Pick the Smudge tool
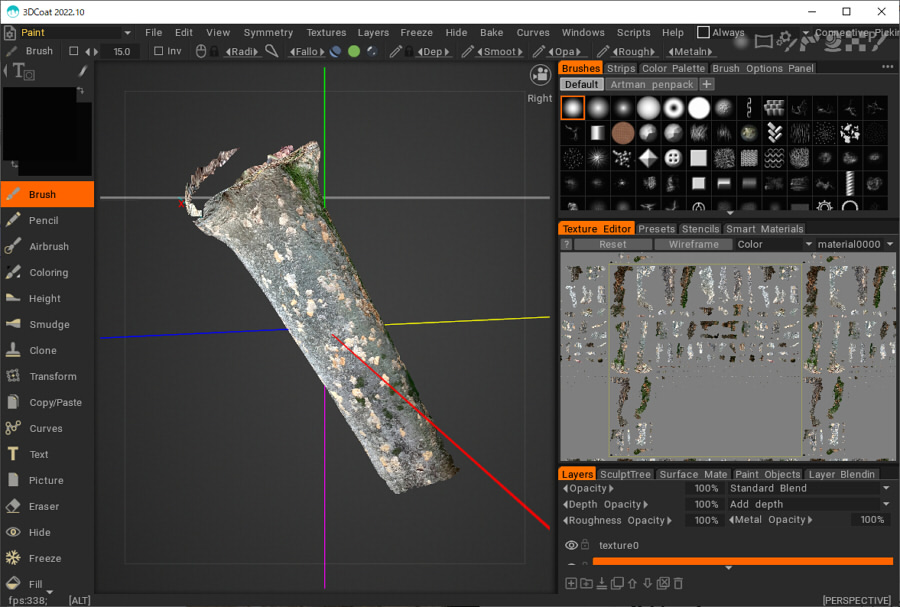Viewport: 900px width, 607px height. 47,324
